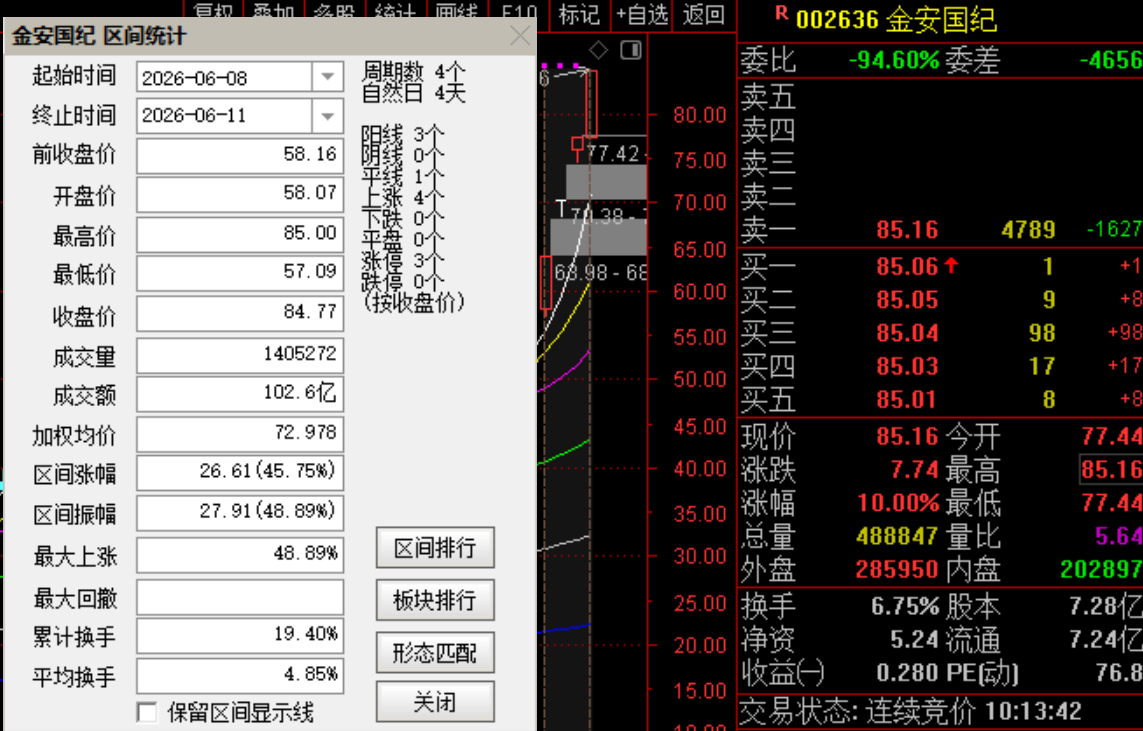Image resolution: width=1143 pixels, height=731 pixels.
Task: Close the 金安国纪 区间统计 dialog with X
Action: pyautogui.click(x=520, y=36)
